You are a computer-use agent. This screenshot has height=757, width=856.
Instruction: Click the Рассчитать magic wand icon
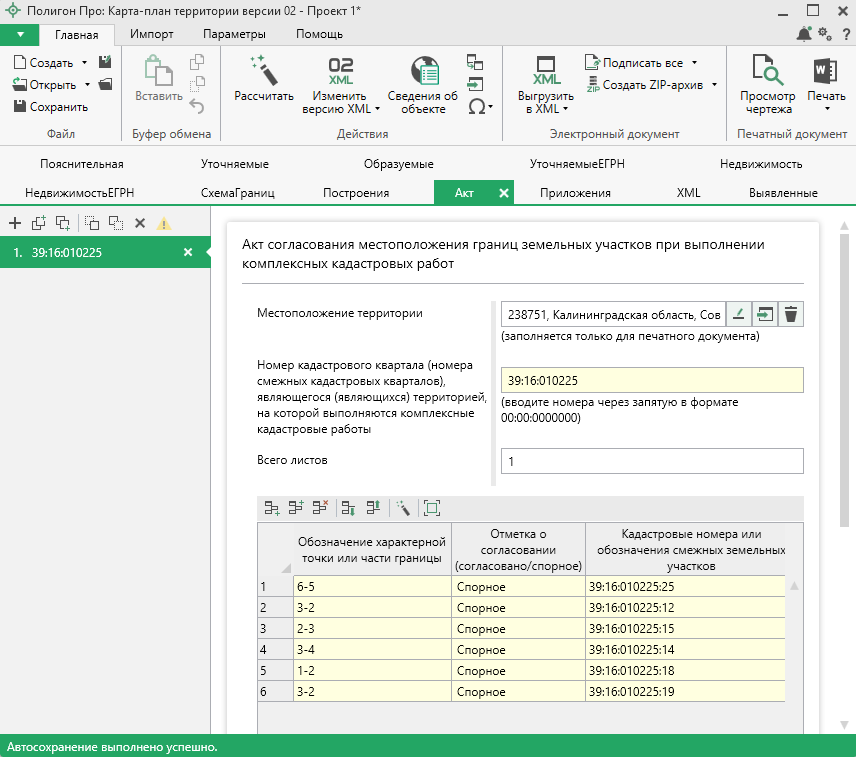click(x=263, y=72)
